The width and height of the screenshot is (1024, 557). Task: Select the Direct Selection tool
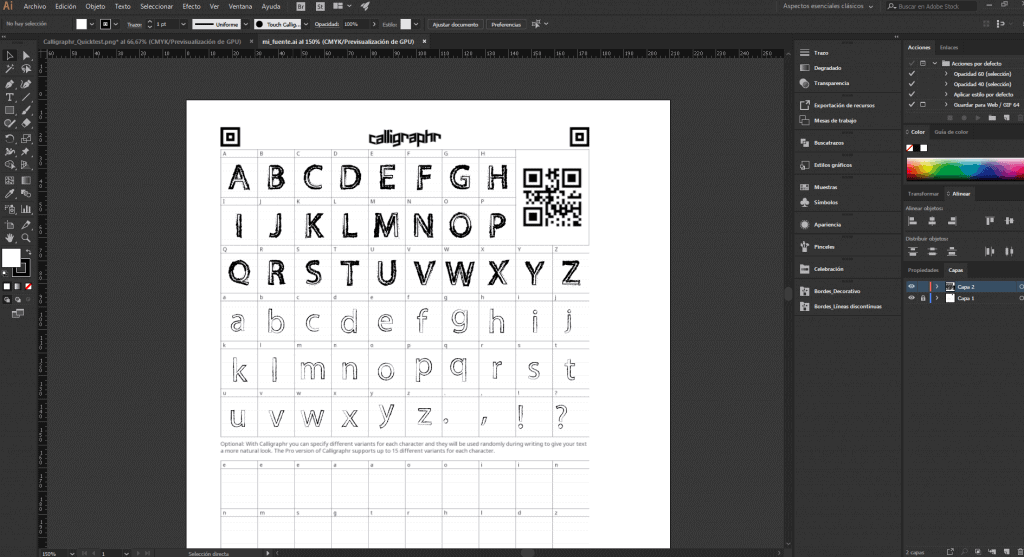pyautogui.click(x=26, y=56)
